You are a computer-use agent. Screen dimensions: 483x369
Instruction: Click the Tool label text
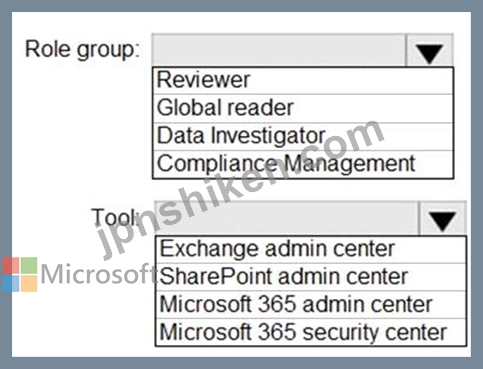coord(115,217)
